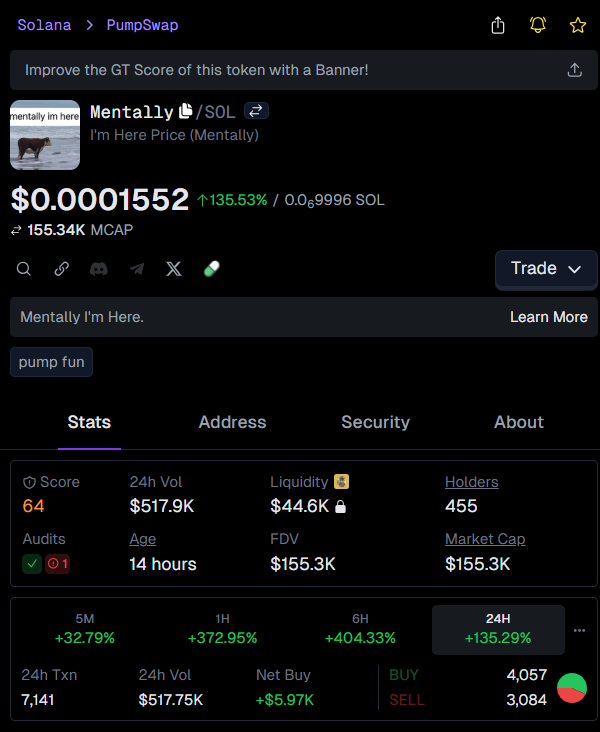
Task: Click the 14 hours age value
Action: [163, 564]
